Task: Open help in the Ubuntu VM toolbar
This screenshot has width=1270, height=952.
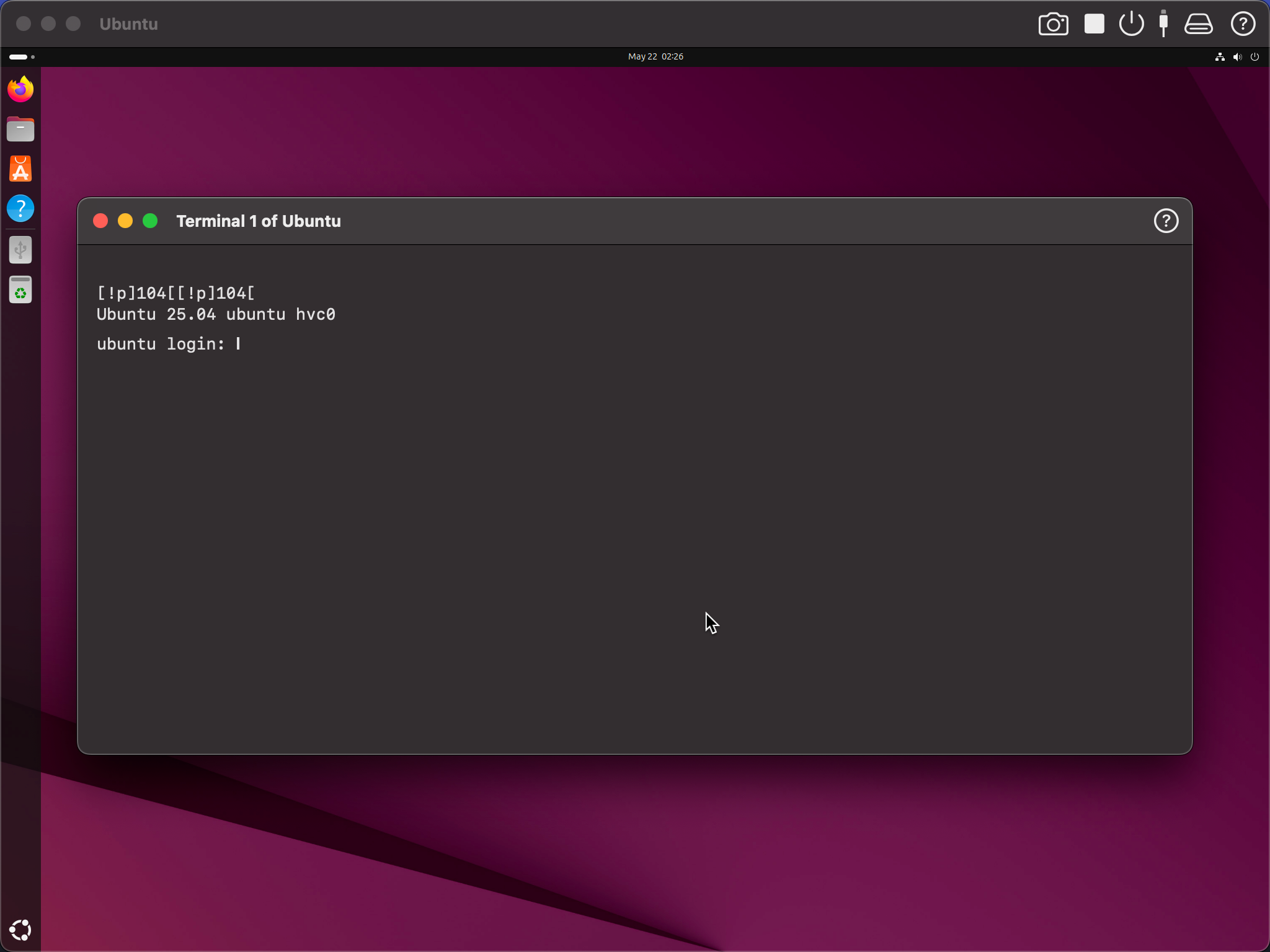Action: click(1243, 24)
